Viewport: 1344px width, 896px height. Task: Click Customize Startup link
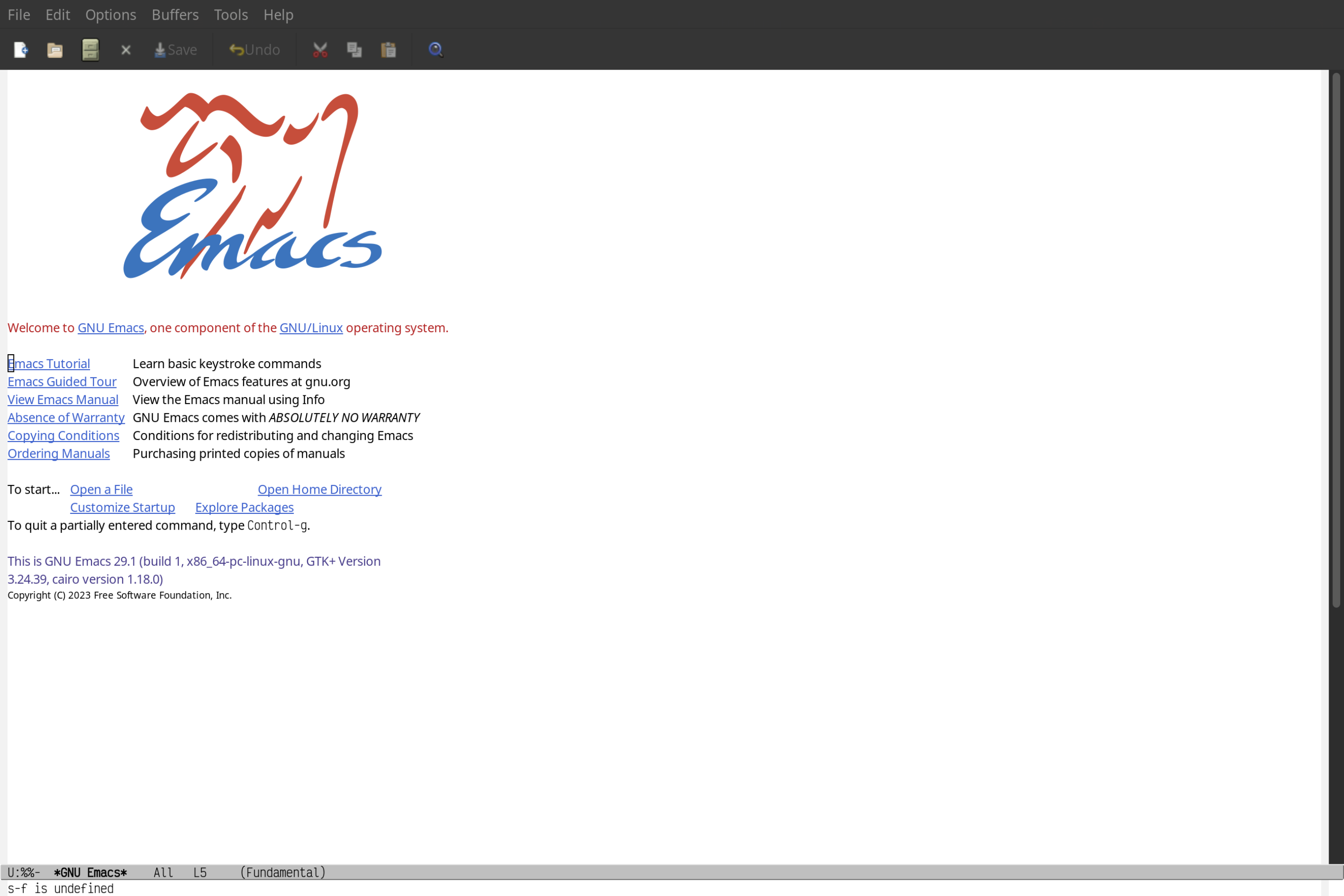[x=122, y=507]
